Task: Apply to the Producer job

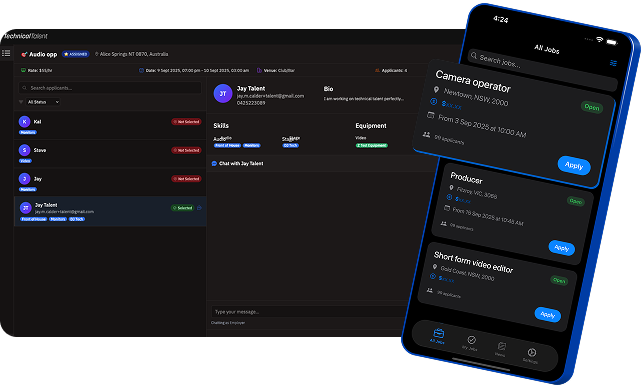Action: [561, 248]
